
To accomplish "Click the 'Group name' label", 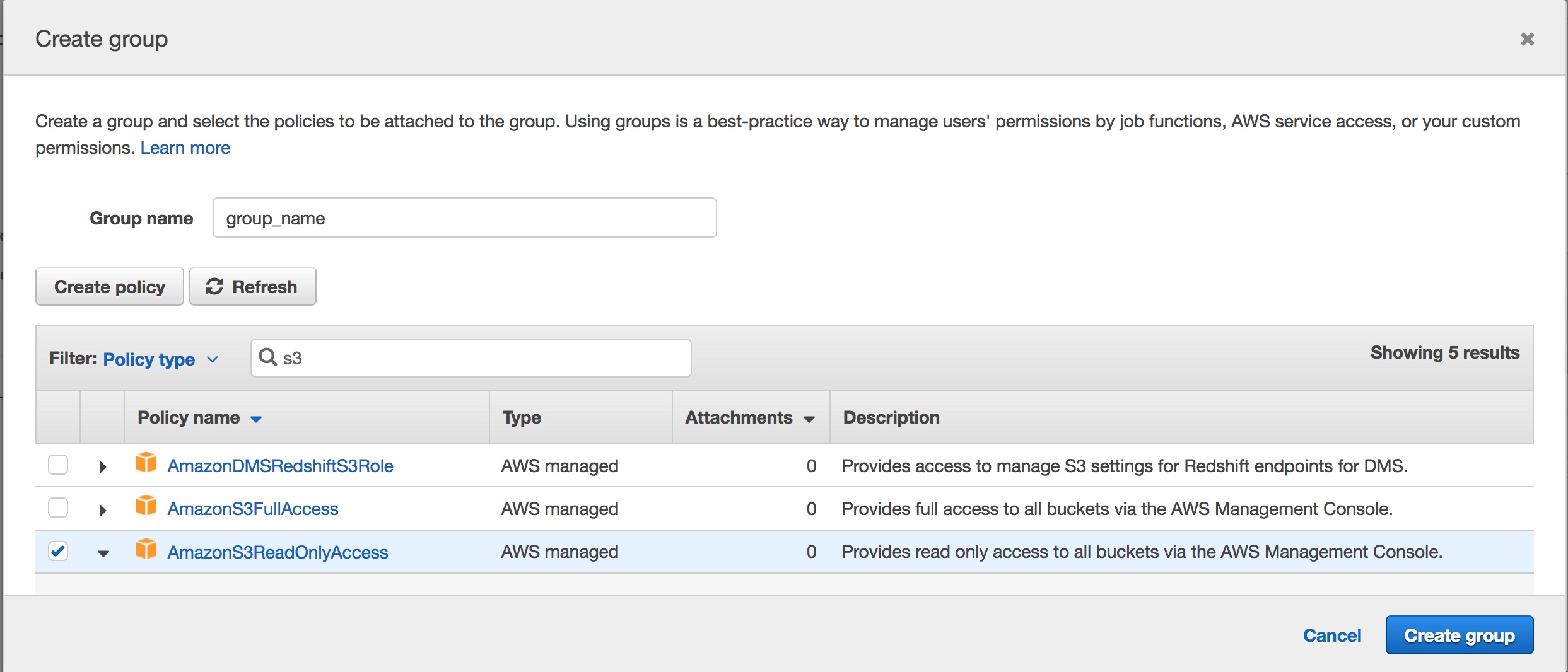I will point(141,218).
